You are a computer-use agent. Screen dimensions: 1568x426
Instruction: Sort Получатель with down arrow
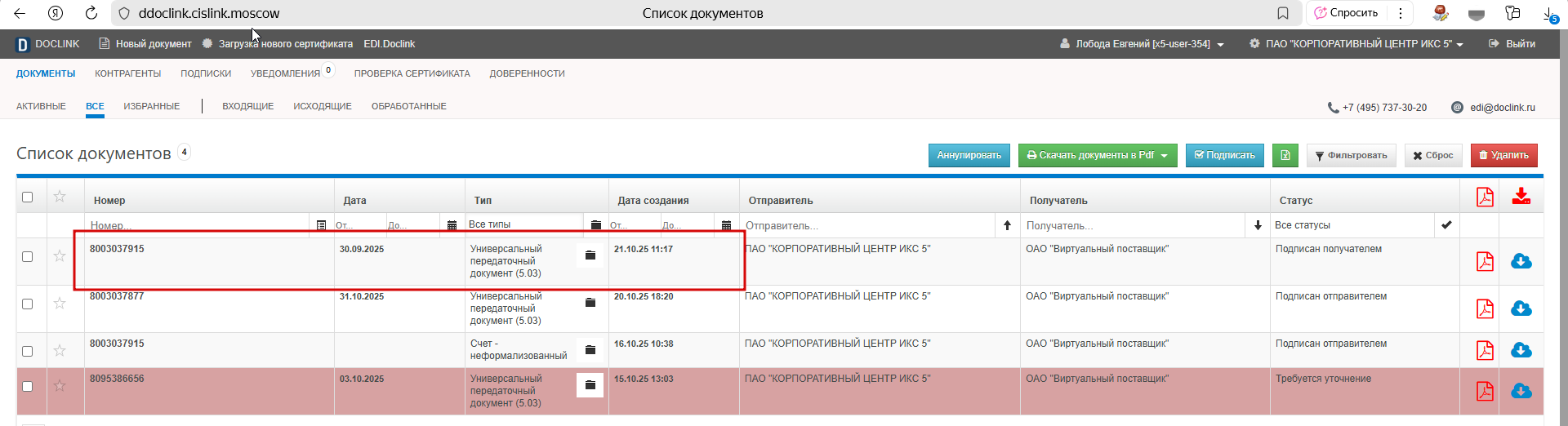pos(1258,225)
